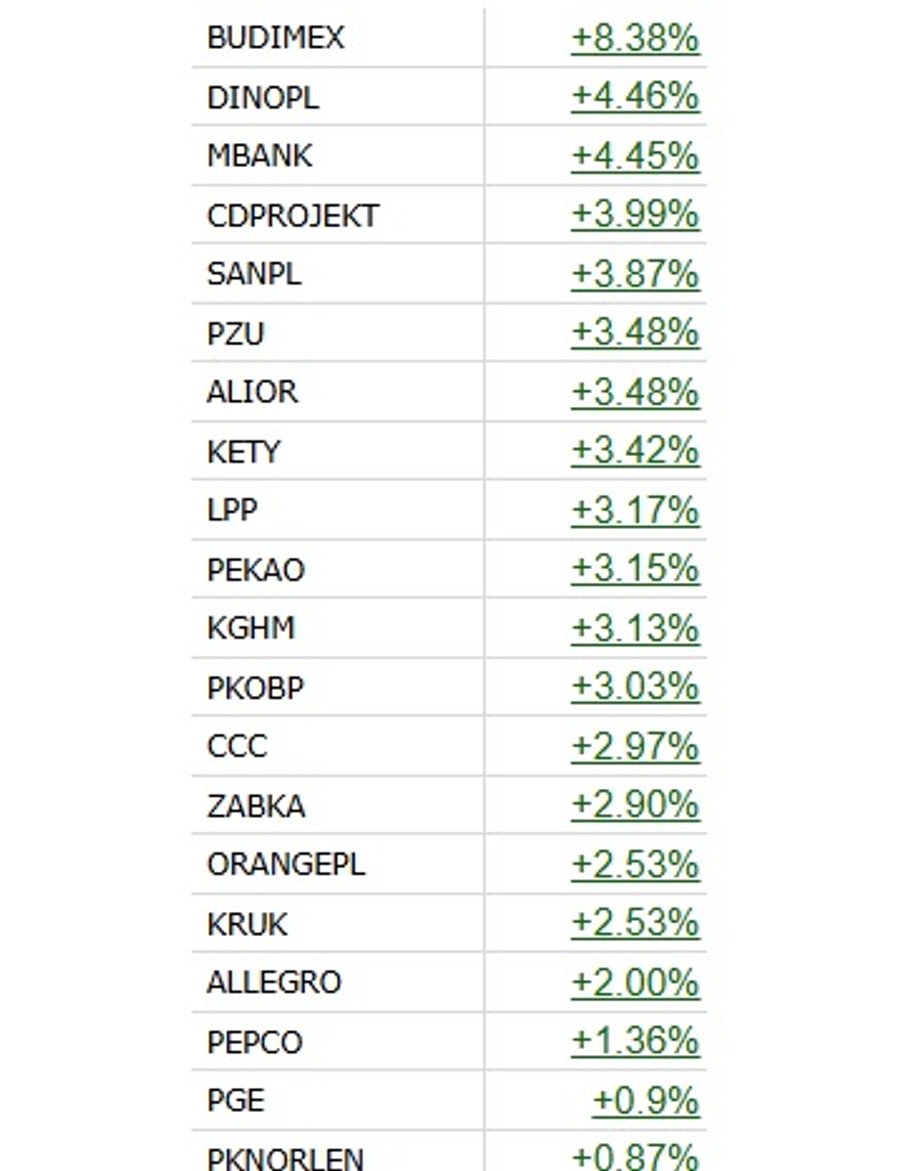Click PKNORLEN +0.87% link

coord(635,1157)
